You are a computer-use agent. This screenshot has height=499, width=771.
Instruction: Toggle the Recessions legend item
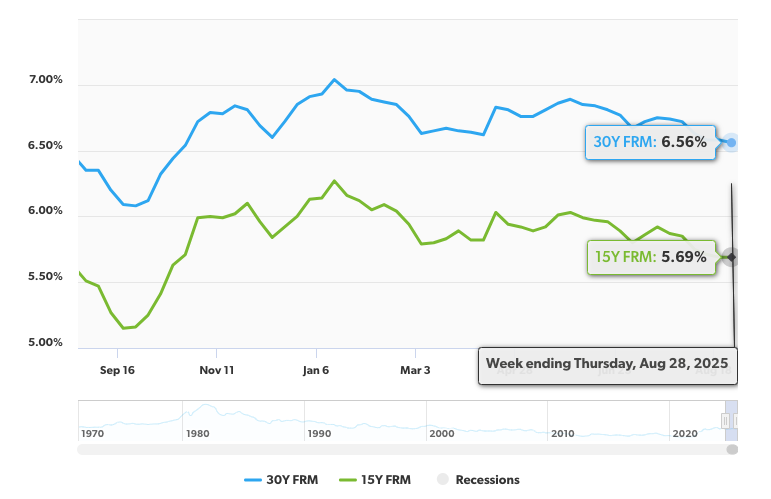click(x=478, y=480)
